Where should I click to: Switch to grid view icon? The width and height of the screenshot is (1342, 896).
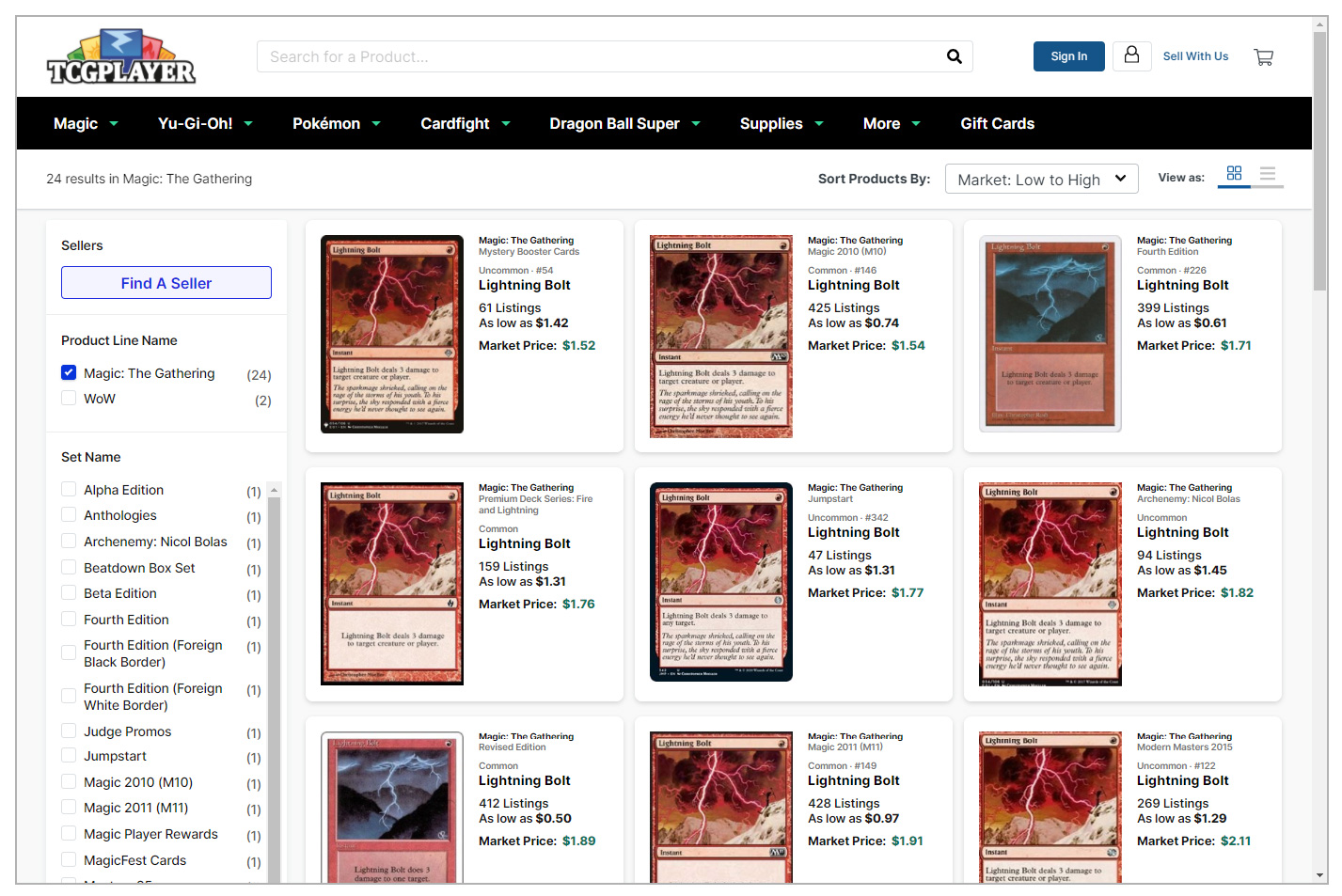1234,174
